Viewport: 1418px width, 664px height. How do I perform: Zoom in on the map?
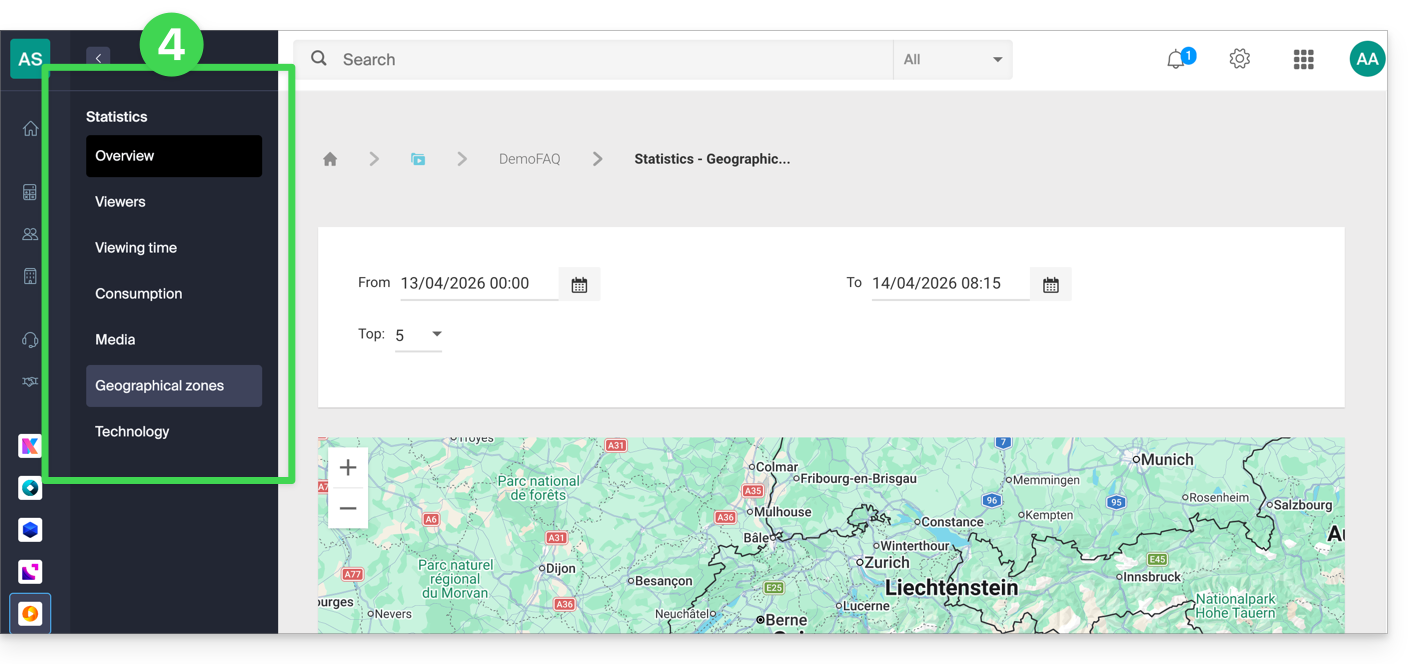pyautogui.click(x=348, y=468)
